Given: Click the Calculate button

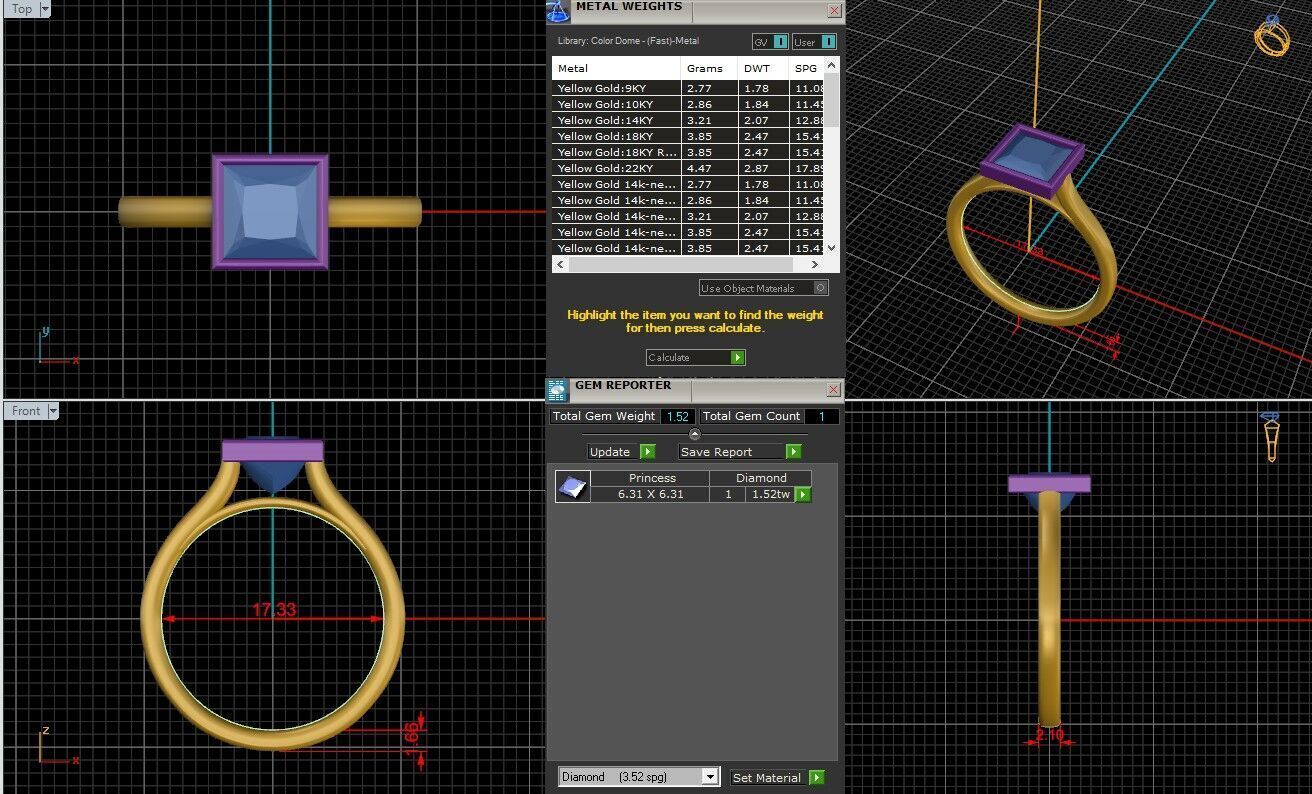Looking at the screenshot, I should coord(696,357).
